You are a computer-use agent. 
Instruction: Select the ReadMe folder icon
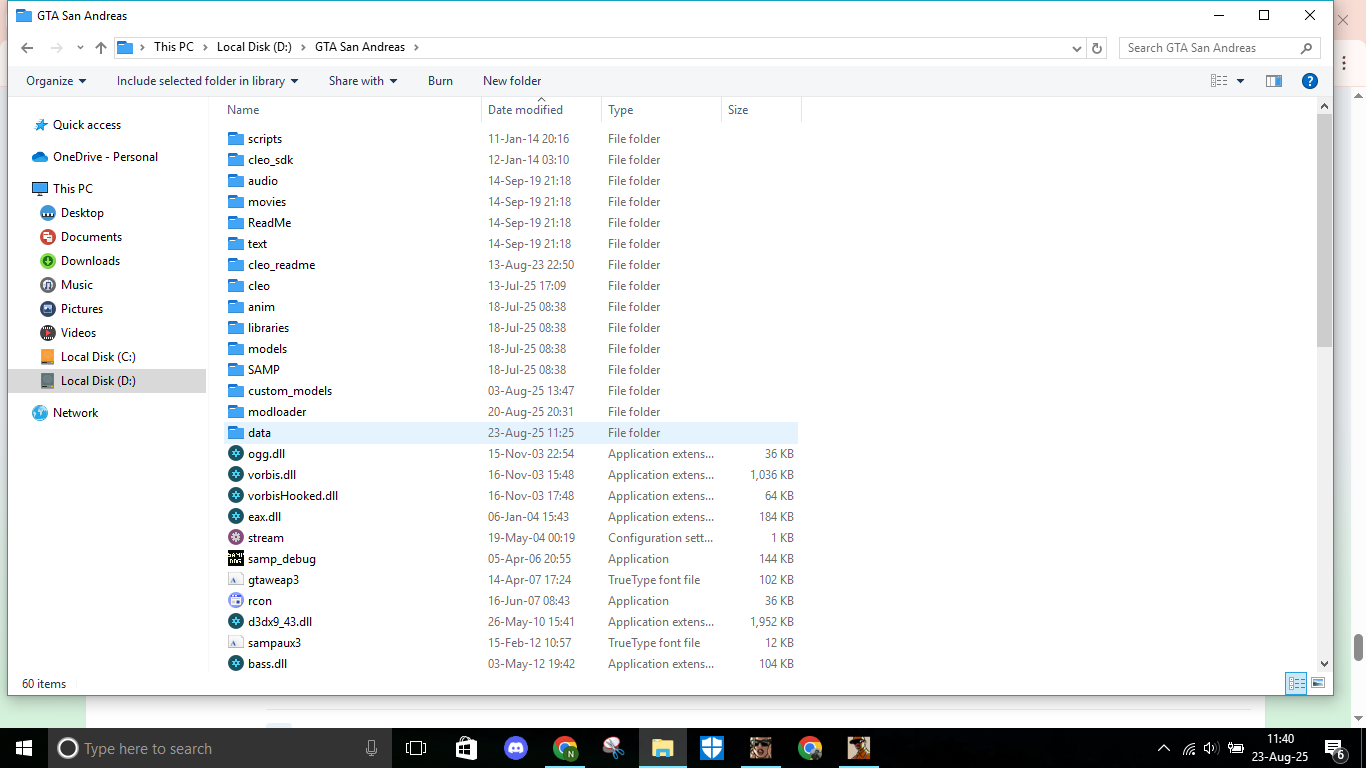236,223
